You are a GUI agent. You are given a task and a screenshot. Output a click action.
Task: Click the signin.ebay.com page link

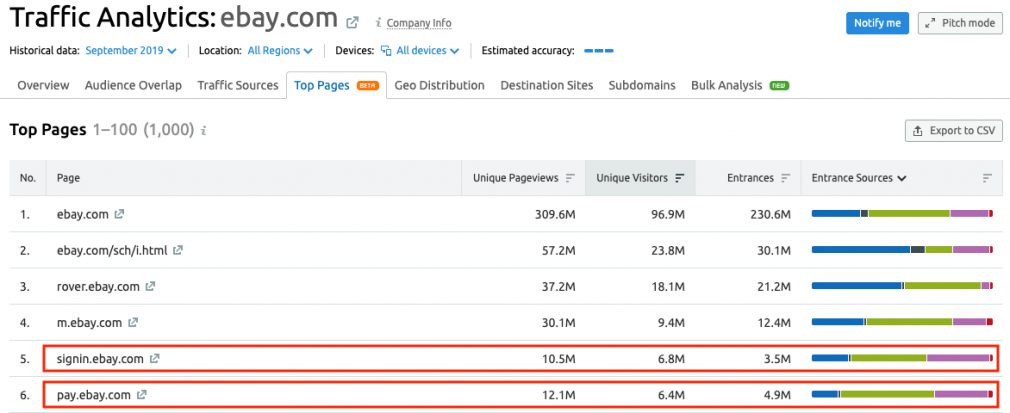[100, 359]
